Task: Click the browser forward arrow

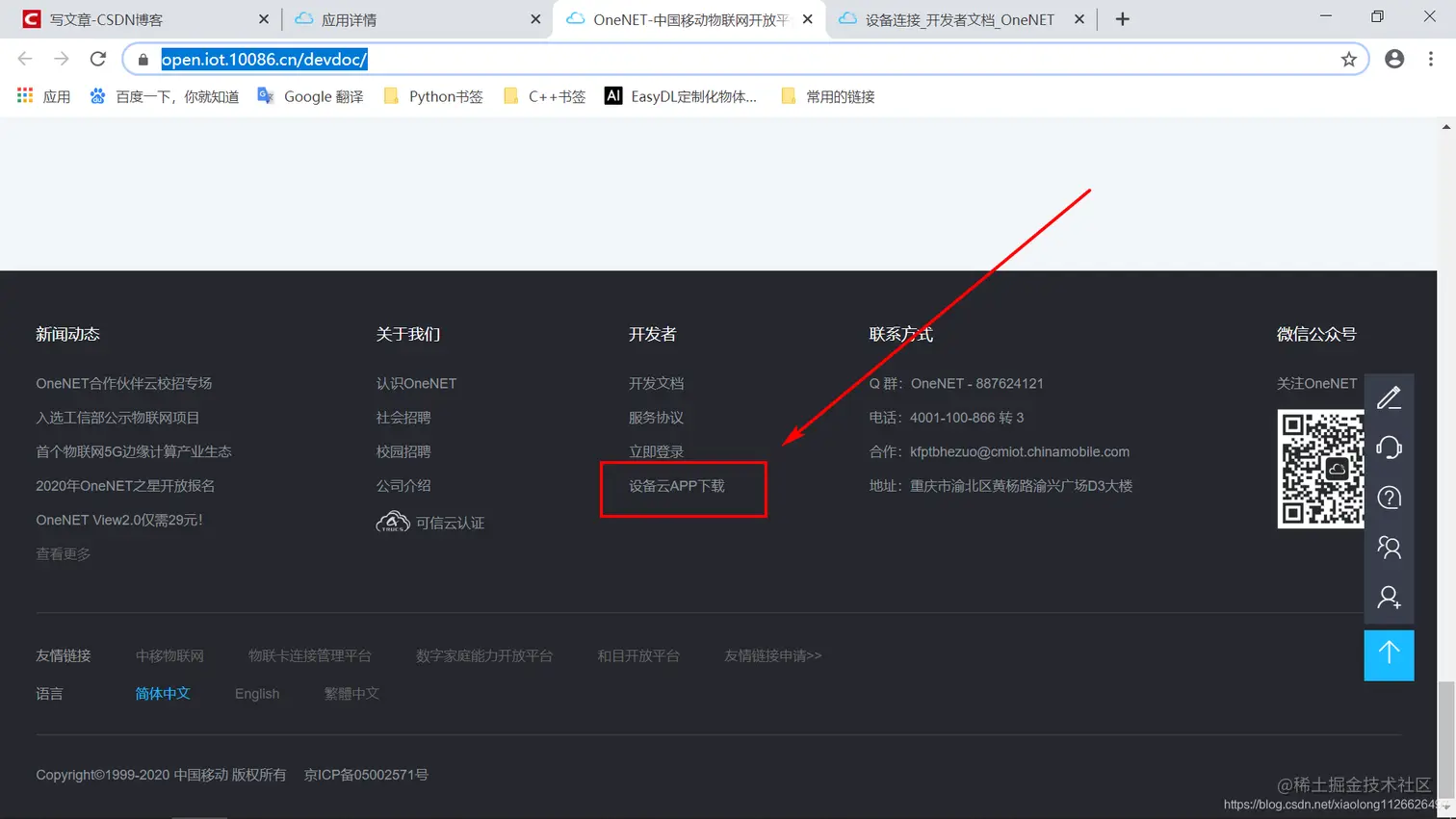Action: 62,59
